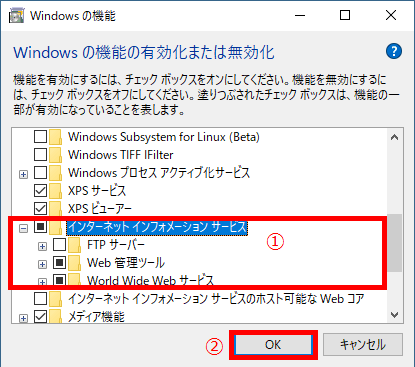Select the World Wide Web サービス label
Viewport: 415px width, 367px height.
coord(150,280)
